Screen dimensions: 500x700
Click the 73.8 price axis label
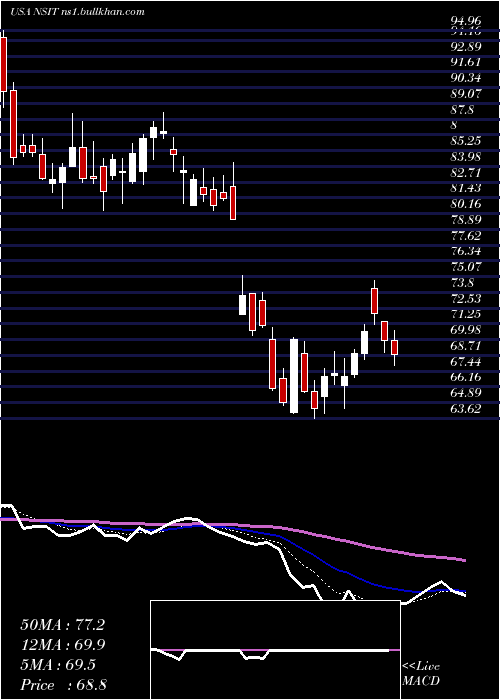tap(462, 283)
